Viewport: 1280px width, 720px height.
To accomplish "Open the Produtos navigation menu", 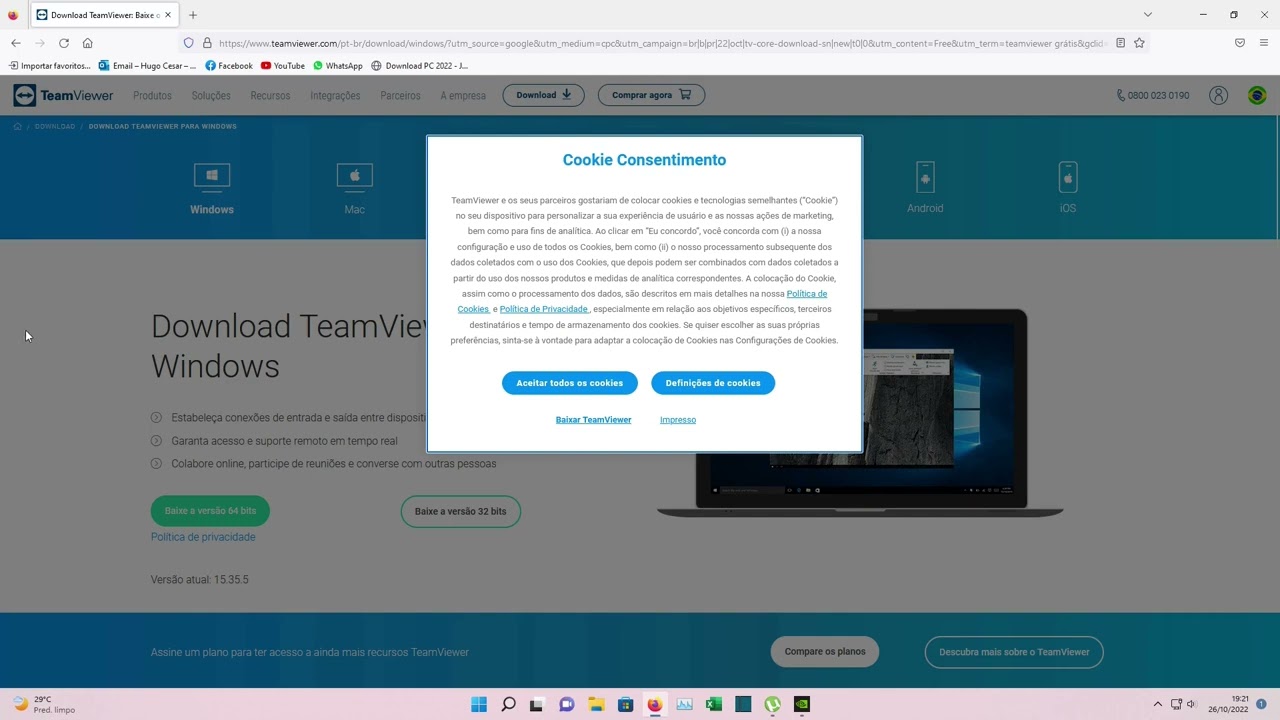I will 152,96.
